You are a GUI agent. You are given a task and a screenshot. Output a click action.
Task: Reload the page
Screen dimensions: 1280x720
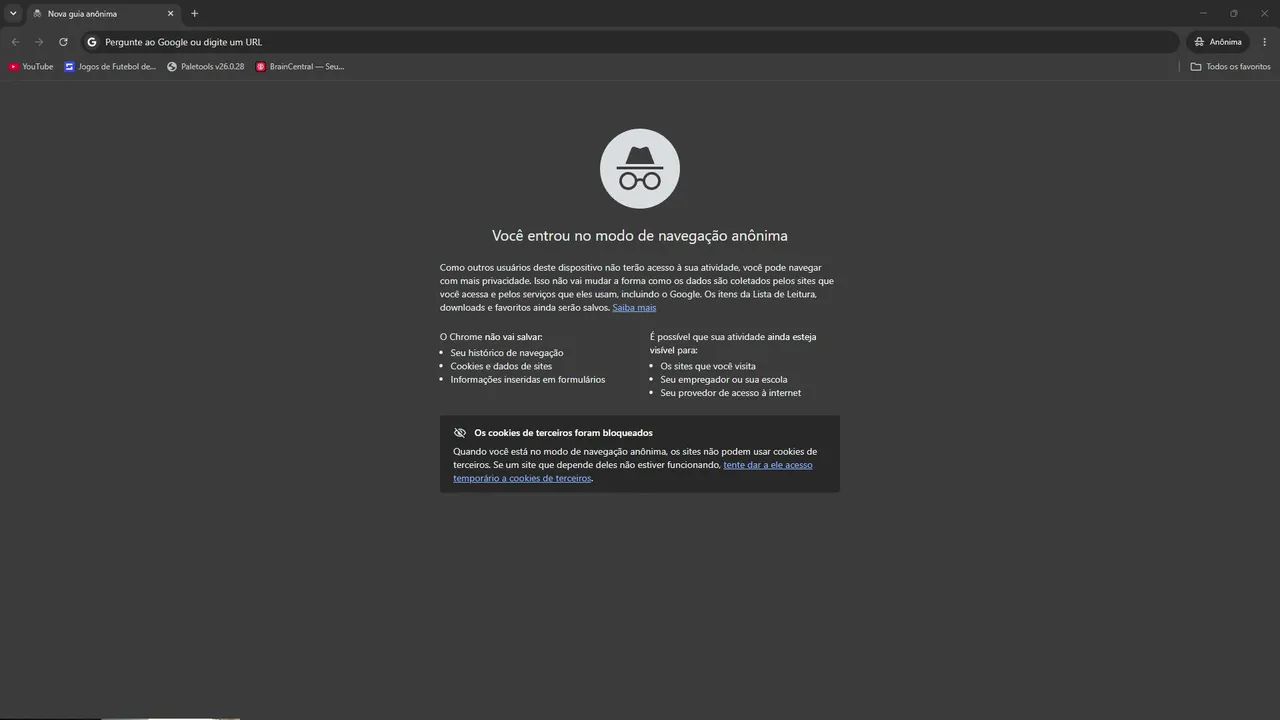coord(63,42)
